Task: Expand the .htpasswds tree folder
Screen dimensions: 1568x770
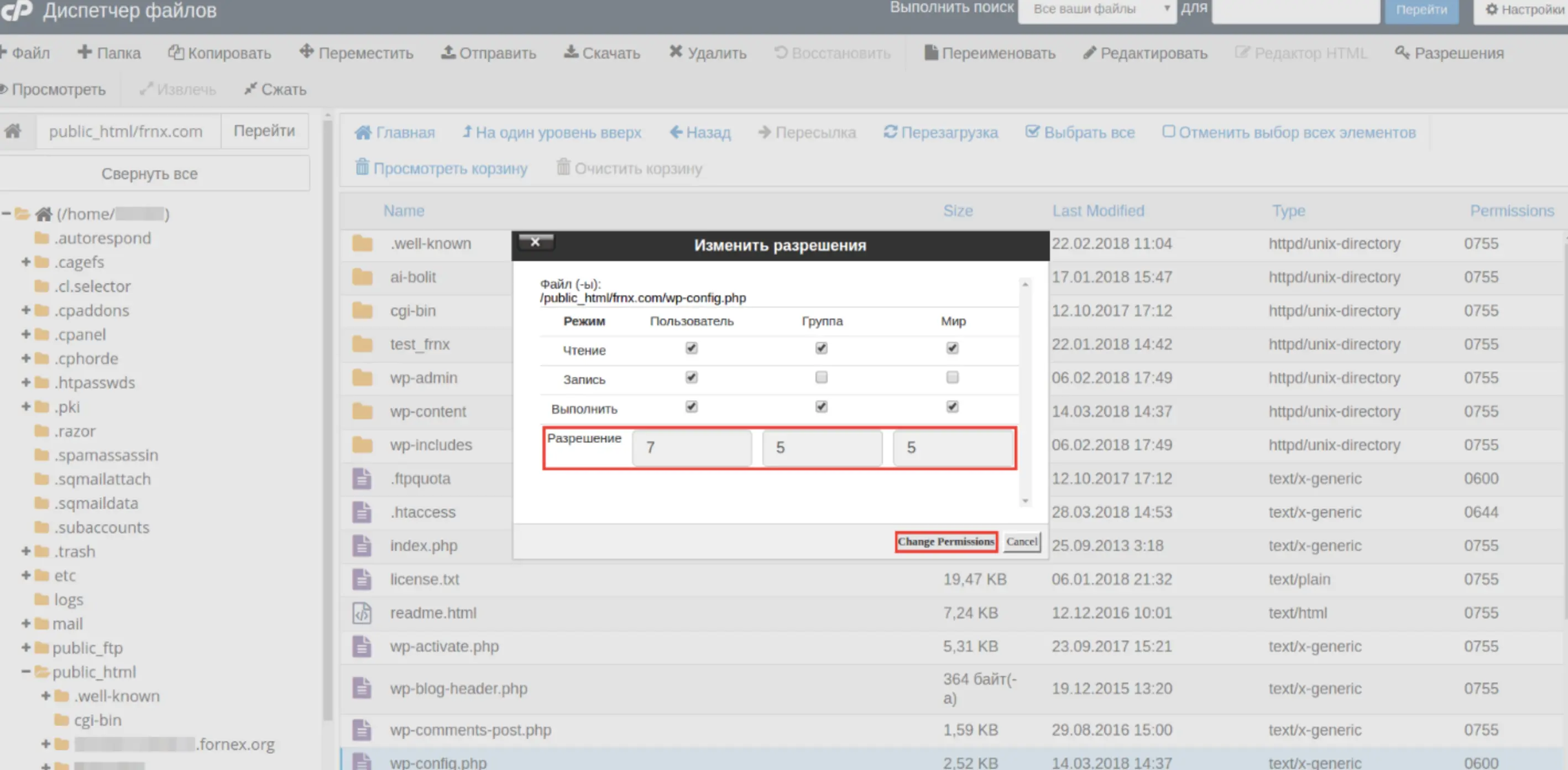Action: coord(25,382)
